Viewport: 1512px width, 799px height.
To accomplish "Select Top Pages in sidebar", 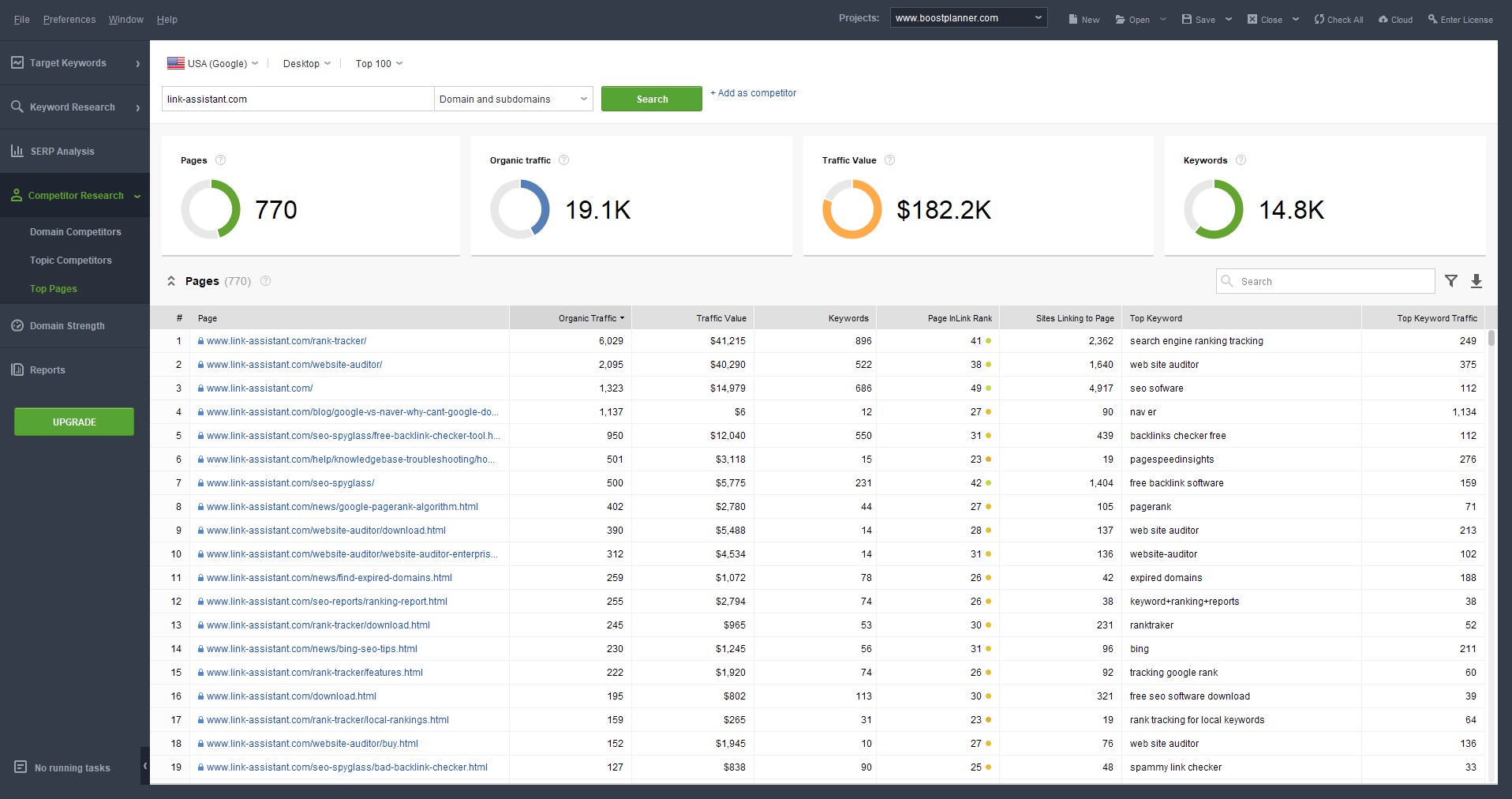I will (54, 288).
